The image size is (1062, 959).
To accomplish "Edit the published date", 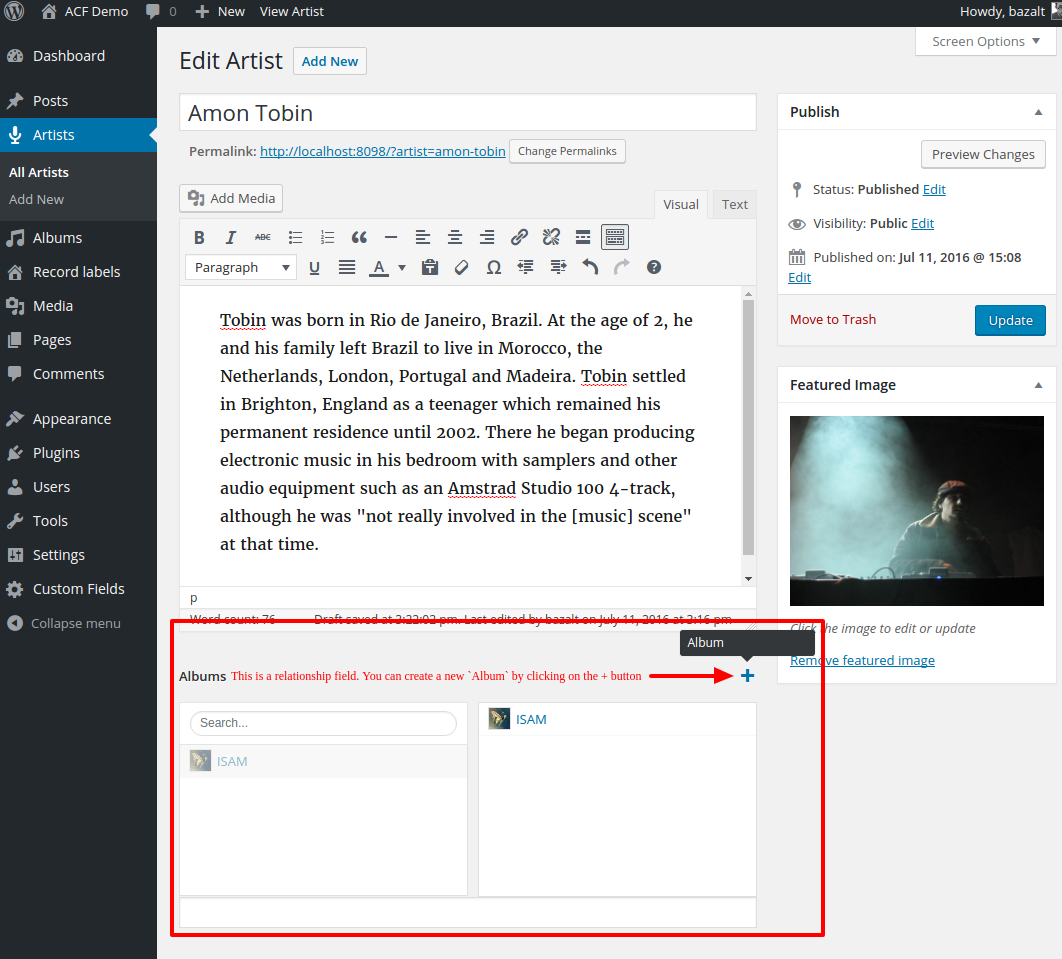I will tap(799, 278).
